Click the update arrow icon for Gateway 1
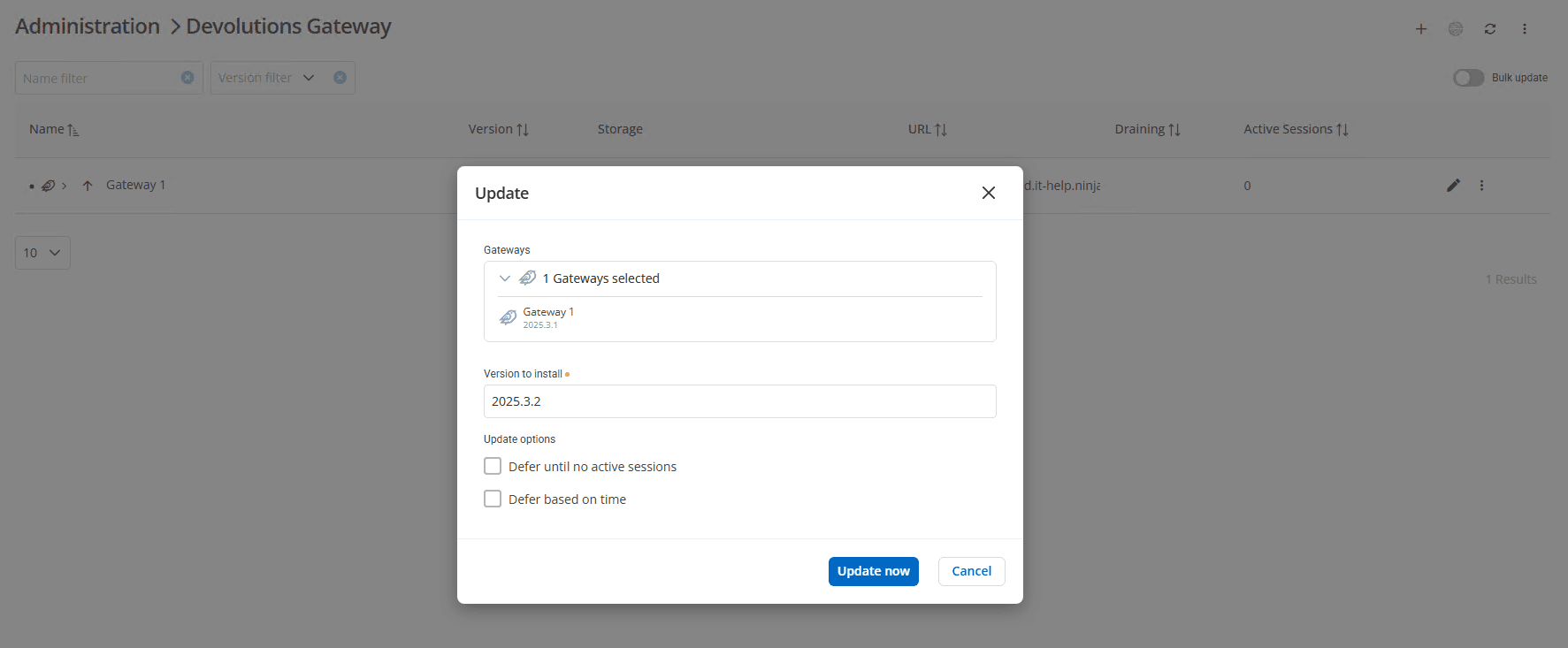This screenshot has height=648, width=1568. (x=88, y=186)
